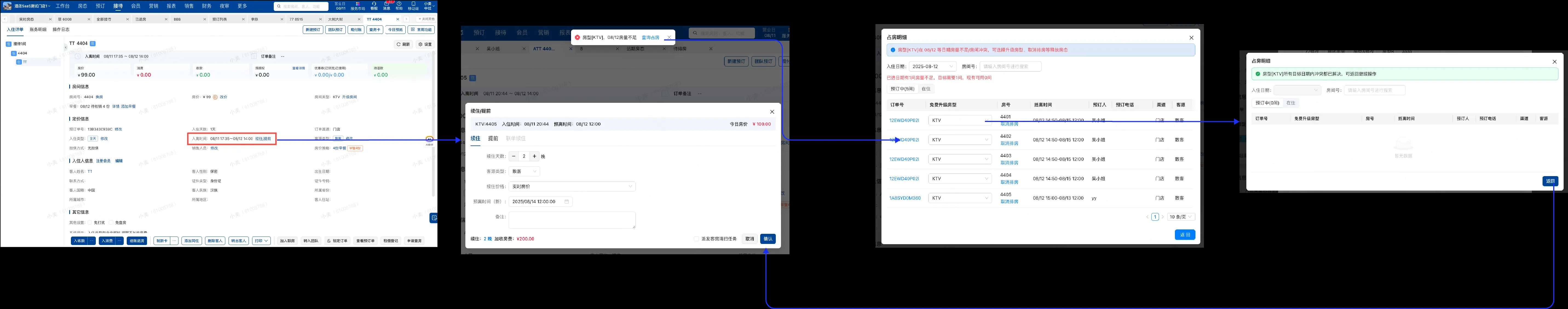1568x309 pixels.
Task: Switch to the 账务明细 tab
Action: pos(38,30)
